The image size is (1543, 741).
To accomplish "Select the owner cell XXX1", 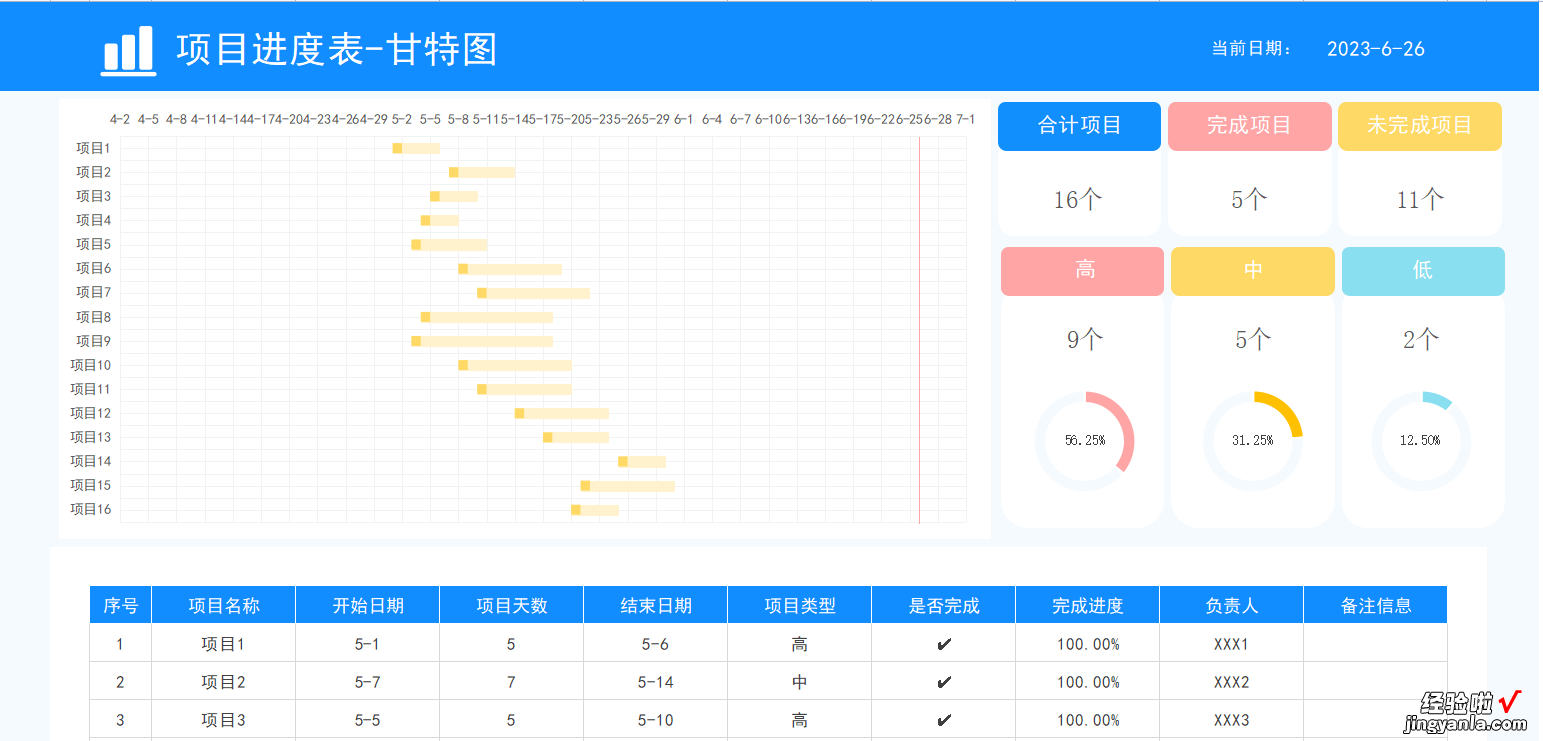I will point(1232,644).
